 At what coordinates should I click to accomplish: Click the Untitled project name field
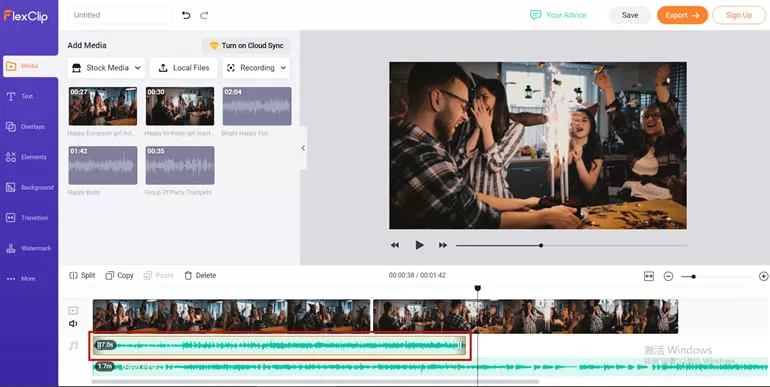(x=120, y=15)
